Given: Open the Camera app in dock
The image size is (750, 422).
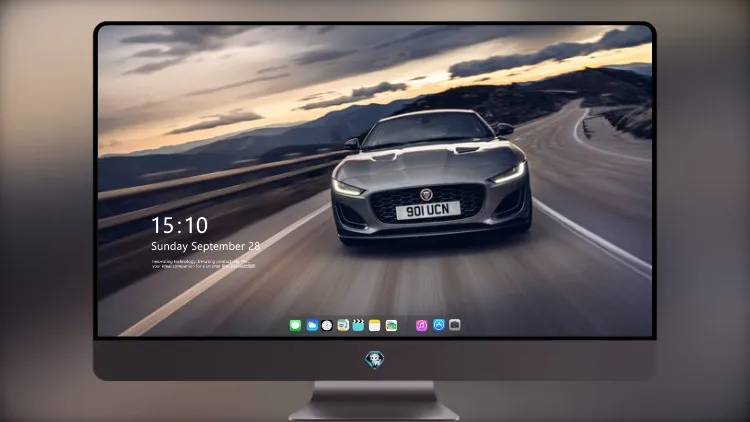Looking at the screenshot, I should tap(454, 325).
